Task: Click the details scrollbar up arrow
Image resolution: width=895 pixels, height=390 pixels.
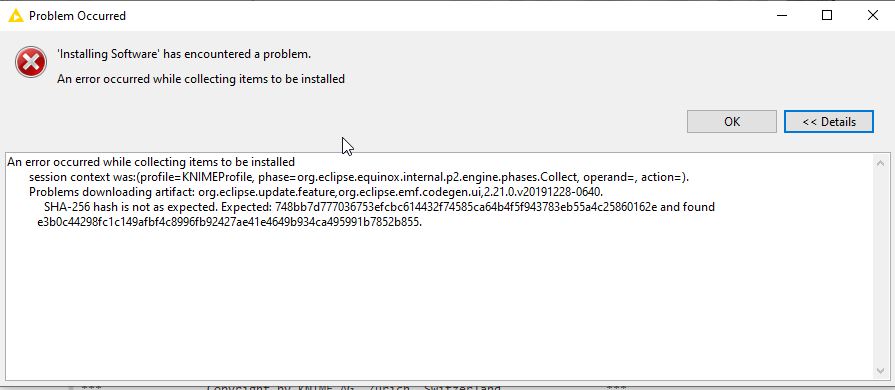Action: (x=881, y=163)
